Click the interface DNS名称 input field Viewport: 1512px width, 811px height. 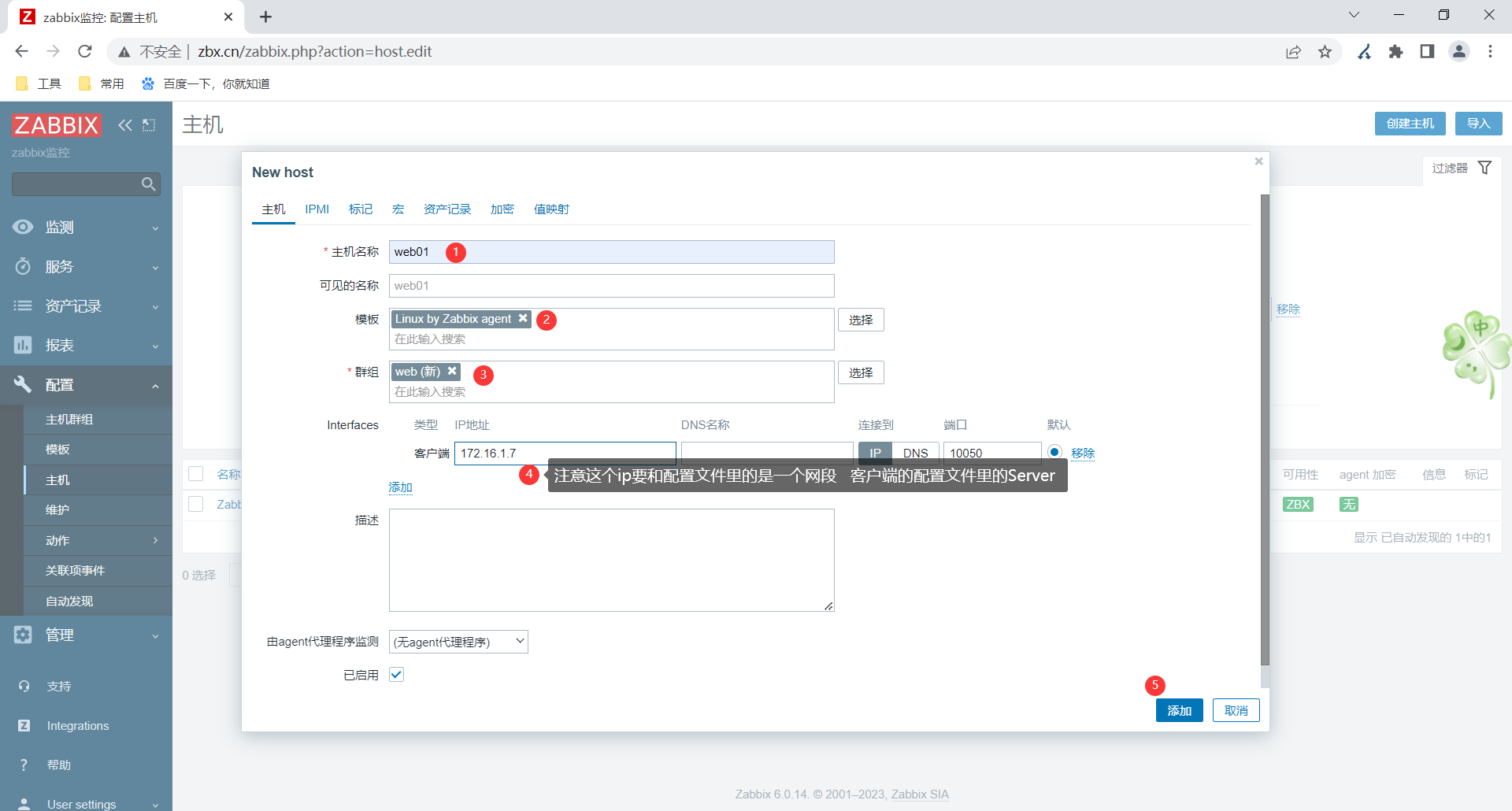[767, 453]
